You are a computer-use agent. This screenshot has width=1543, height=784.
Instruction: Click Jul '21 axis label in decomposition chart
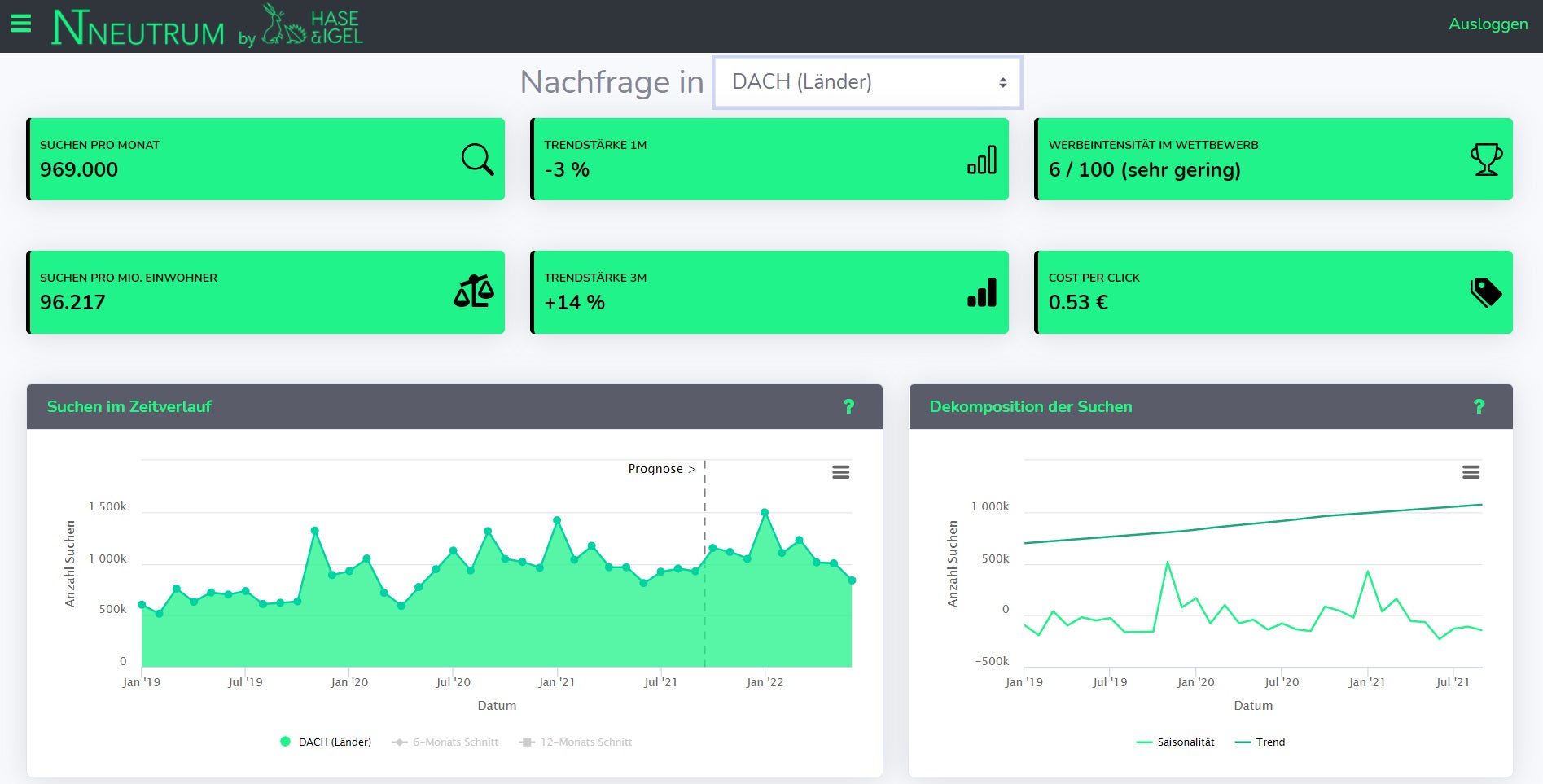coord(1453,682)
